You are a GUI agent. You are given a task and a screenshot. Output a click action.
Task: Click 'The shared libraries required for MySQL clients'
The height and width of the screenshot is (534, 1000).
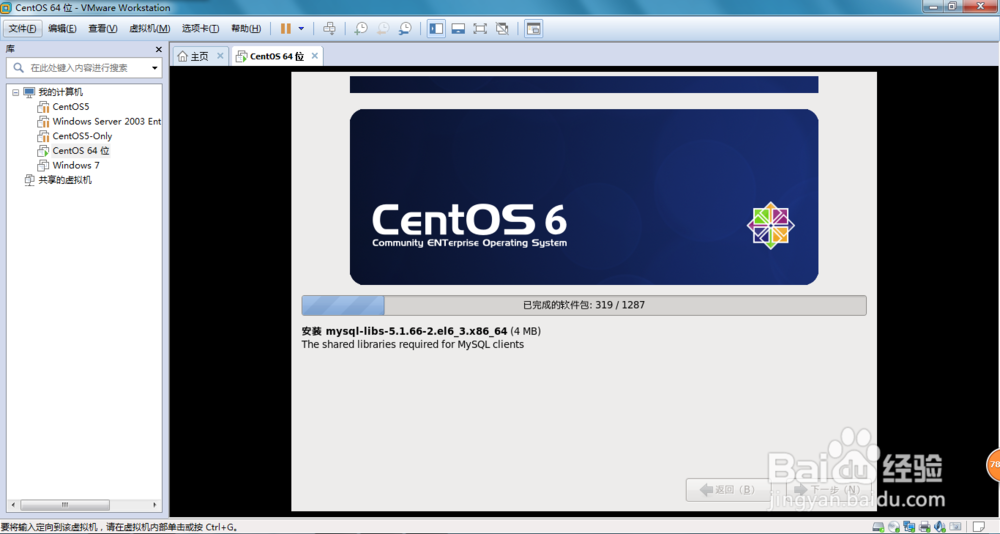click(413, 345)
